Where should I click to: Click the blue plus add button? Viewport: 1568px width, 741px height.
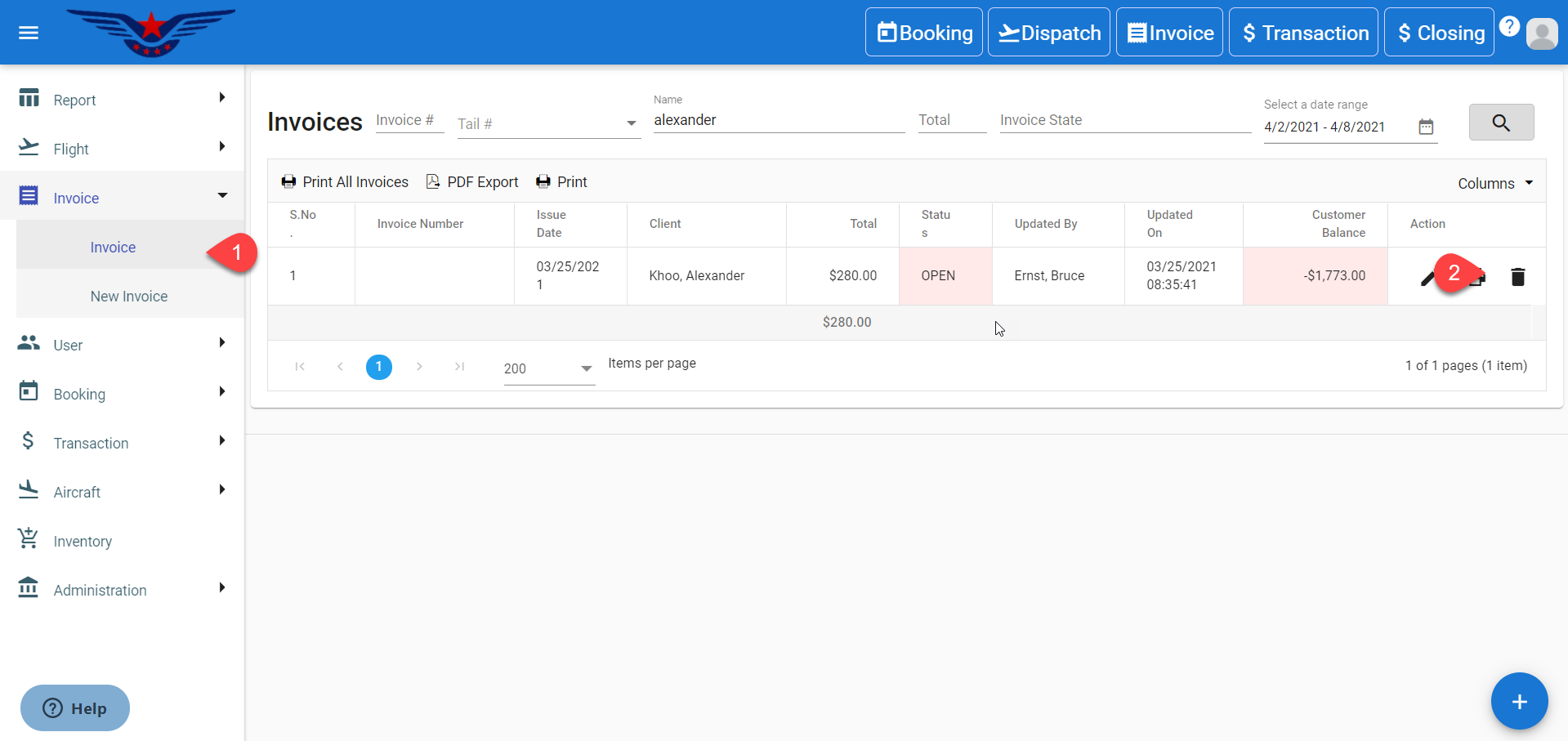pyautogui.click(x=1518, y=701)
